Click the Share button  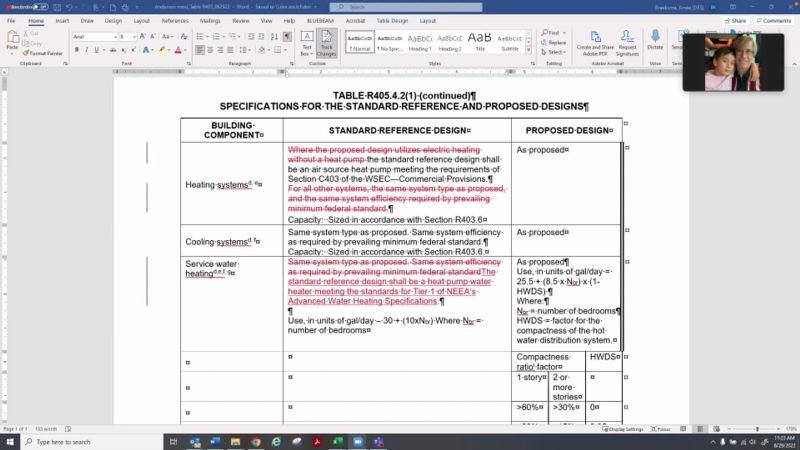point(736,20)
